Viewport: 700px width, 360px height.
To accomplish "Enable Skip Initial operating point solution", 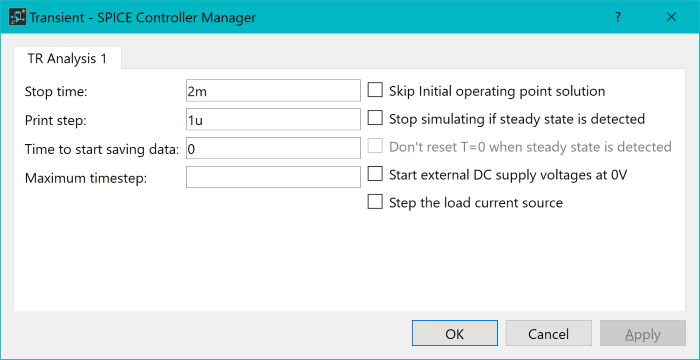I will (x=375, y=91).
